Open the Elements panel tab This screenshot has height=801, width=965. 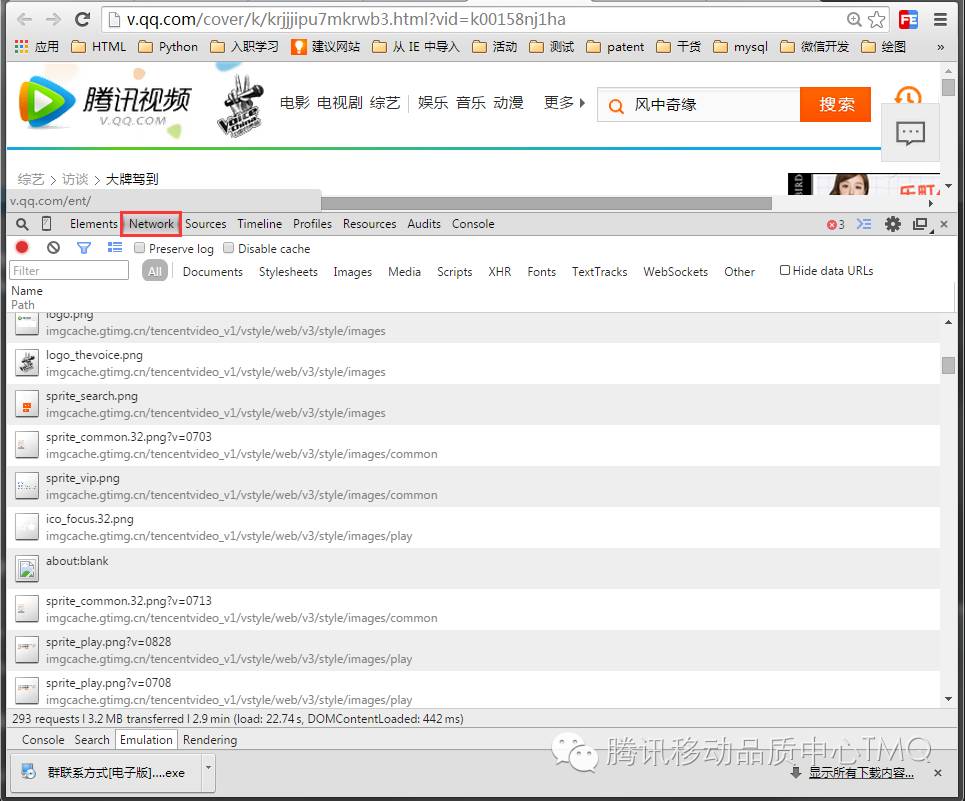(x=93, y=224)
